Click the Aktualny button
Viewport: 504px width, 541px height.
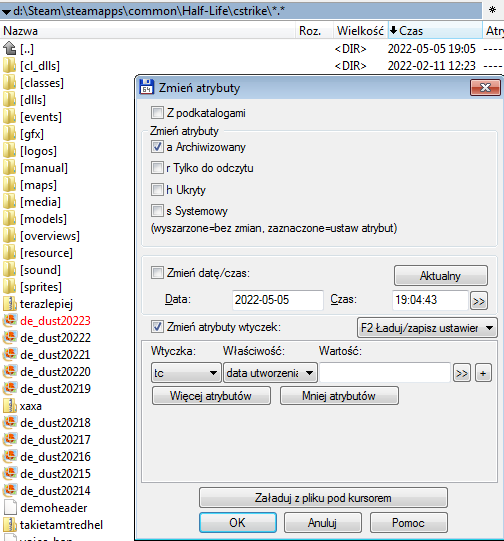pyautogui.click(x=441, y=276)
